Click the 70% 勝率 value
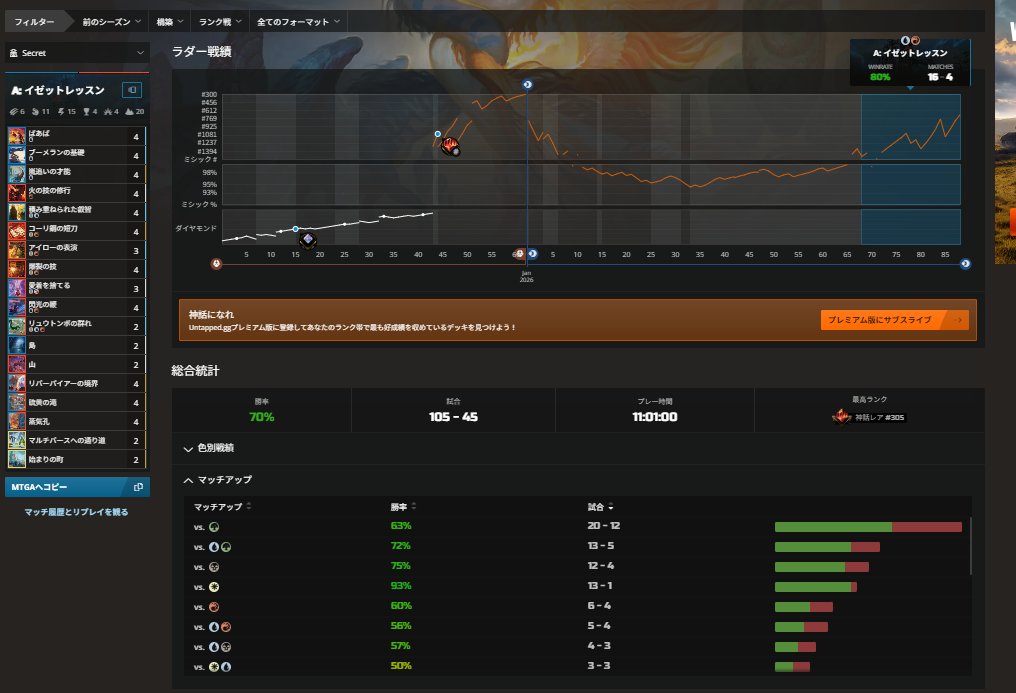This screenshot has height=693, width=1016. click(x=262, y=417)
